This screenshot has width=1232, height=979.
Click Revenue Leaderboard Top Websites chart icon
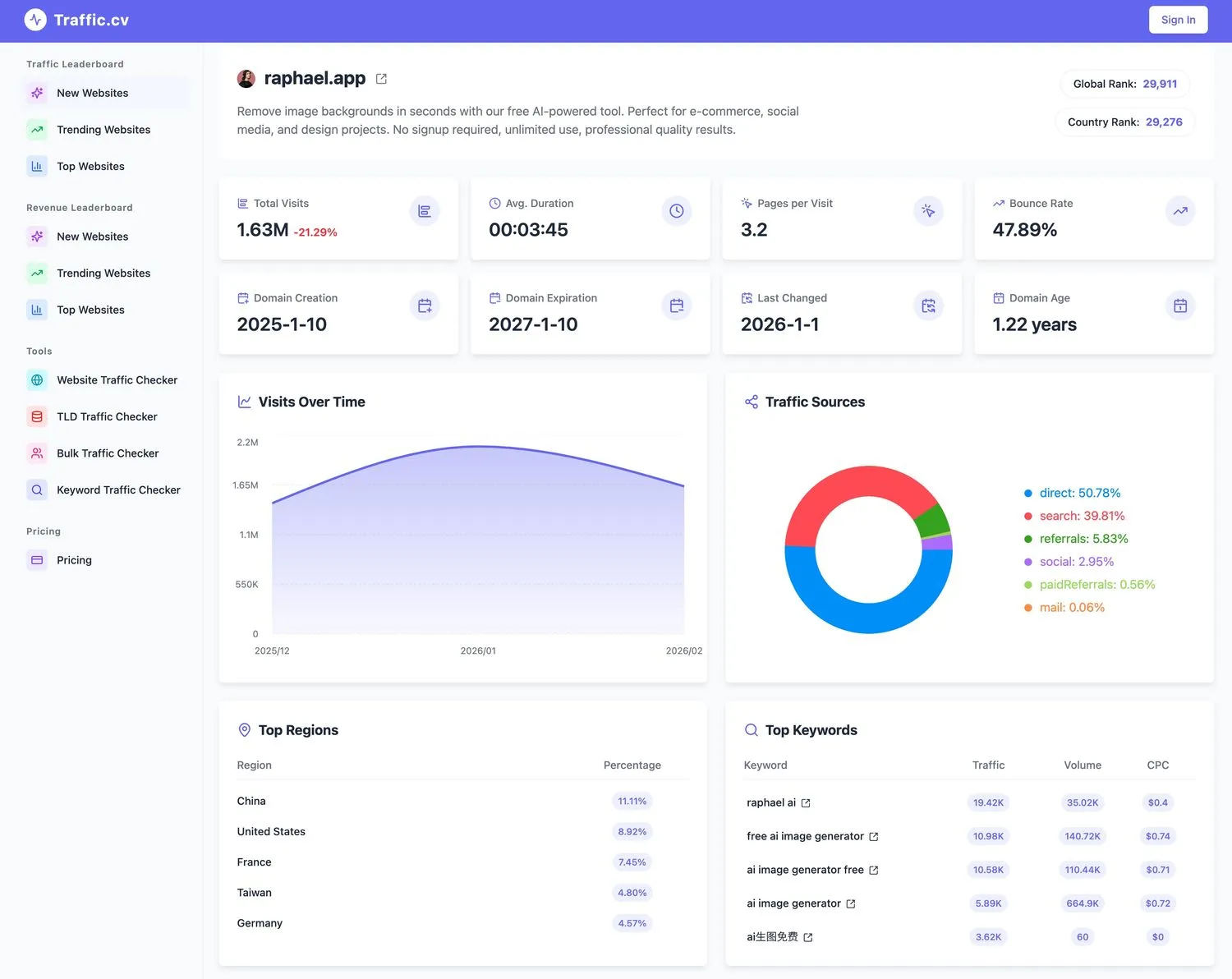(37, 310)
